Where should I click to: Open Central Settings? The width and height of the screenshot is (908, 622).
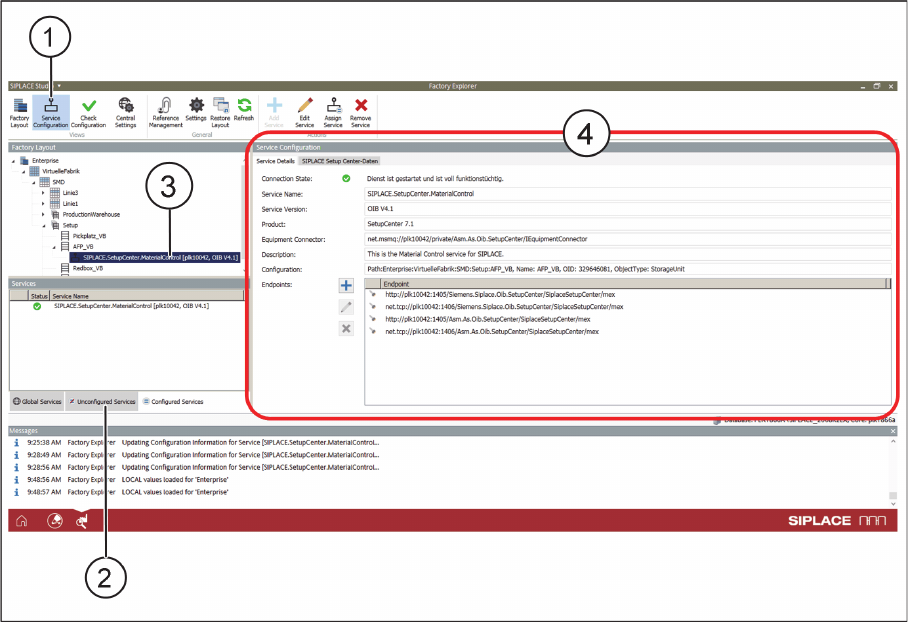[x=125, y=112]
